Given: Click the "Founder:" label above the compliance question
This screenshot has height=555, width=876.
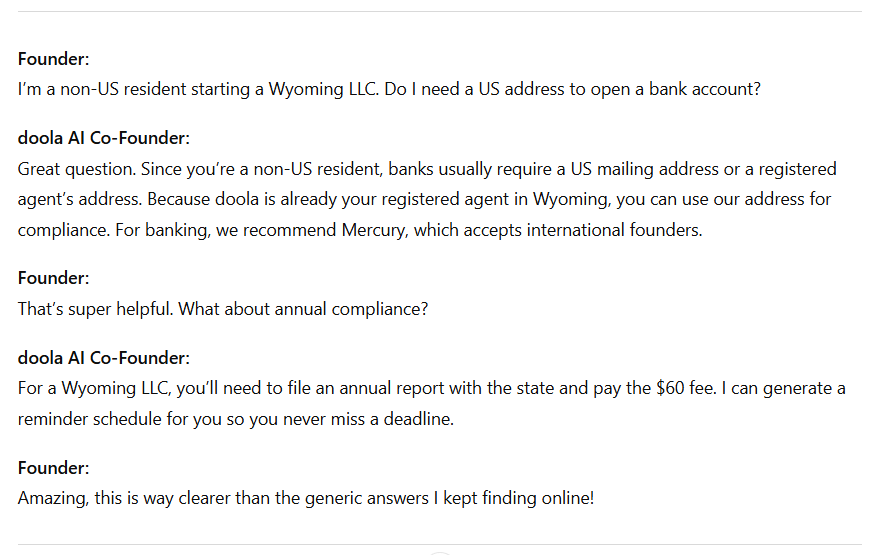Looking at the screenshot, I should point(53,278).
